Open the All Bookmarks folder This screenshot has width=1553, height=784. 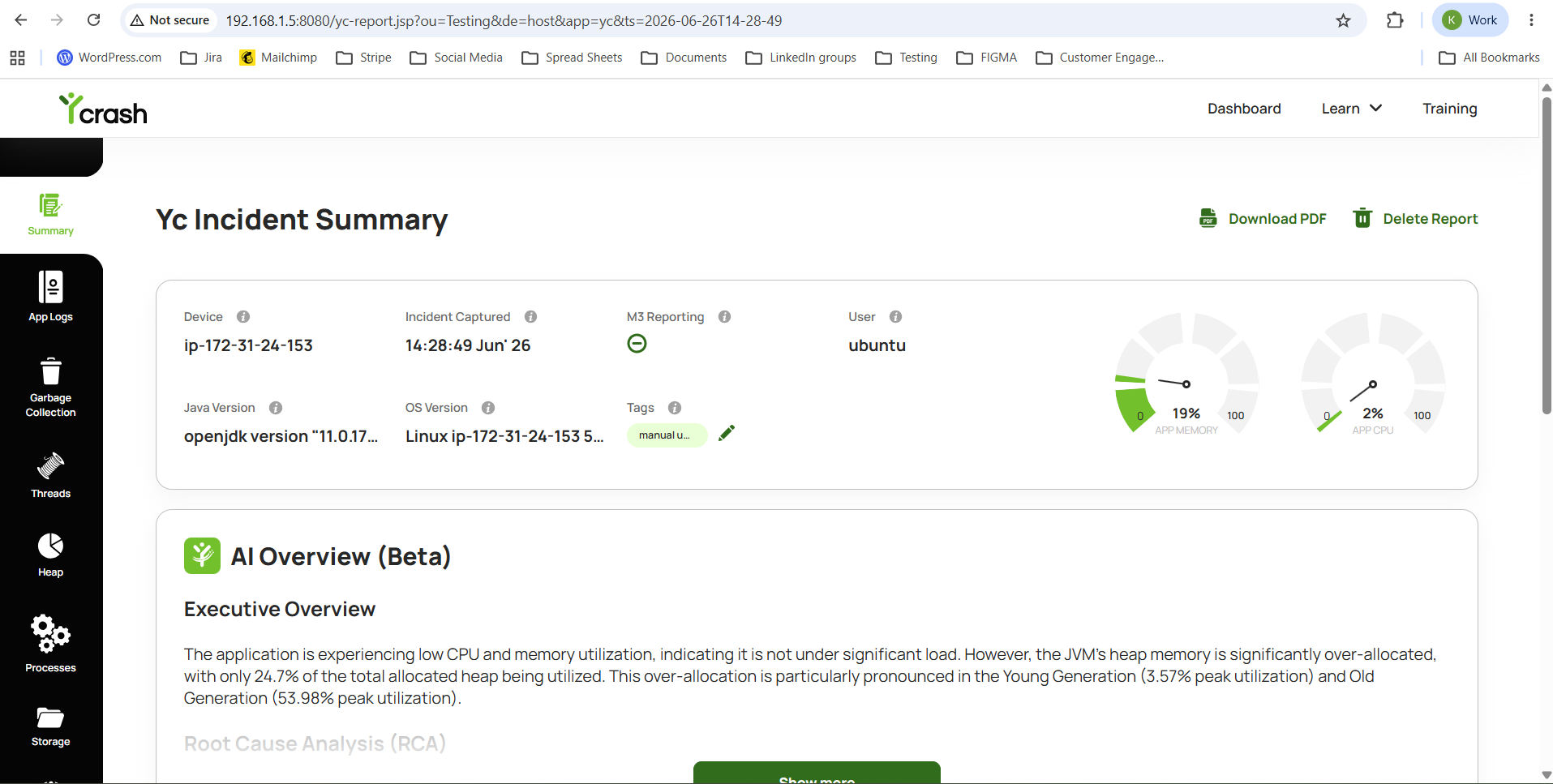click(x=1489, y=58)
